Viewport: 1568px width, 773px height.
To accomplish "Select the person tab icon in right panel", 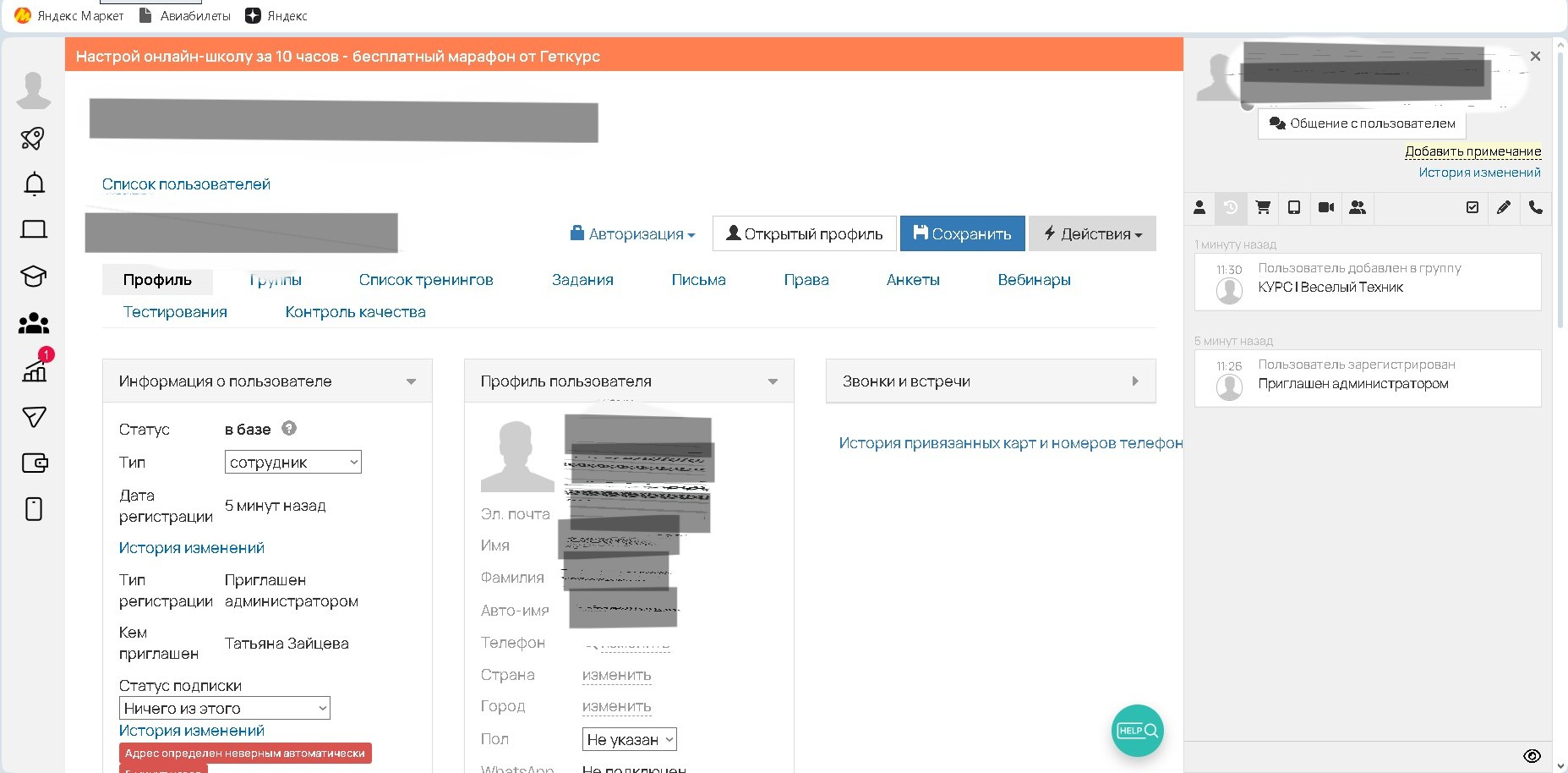I will point(1199,207).
